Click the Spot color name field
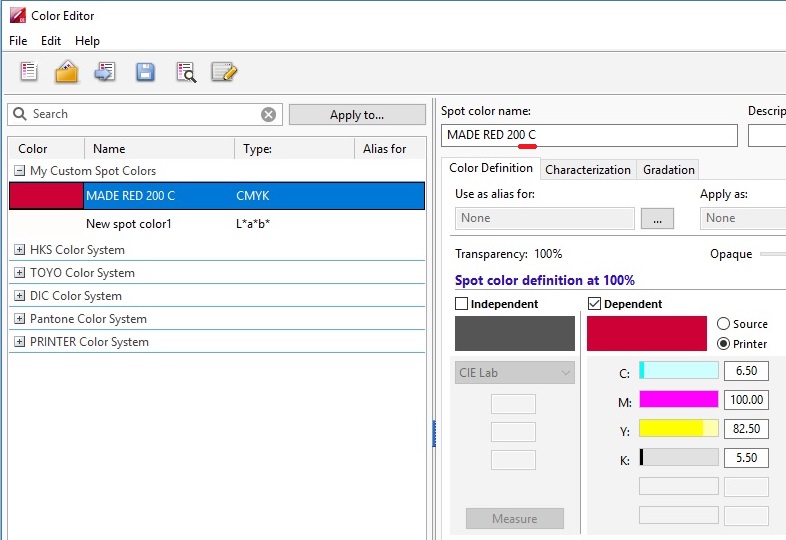The height and width of the screenshot is (540, 786). click(589, 135)
